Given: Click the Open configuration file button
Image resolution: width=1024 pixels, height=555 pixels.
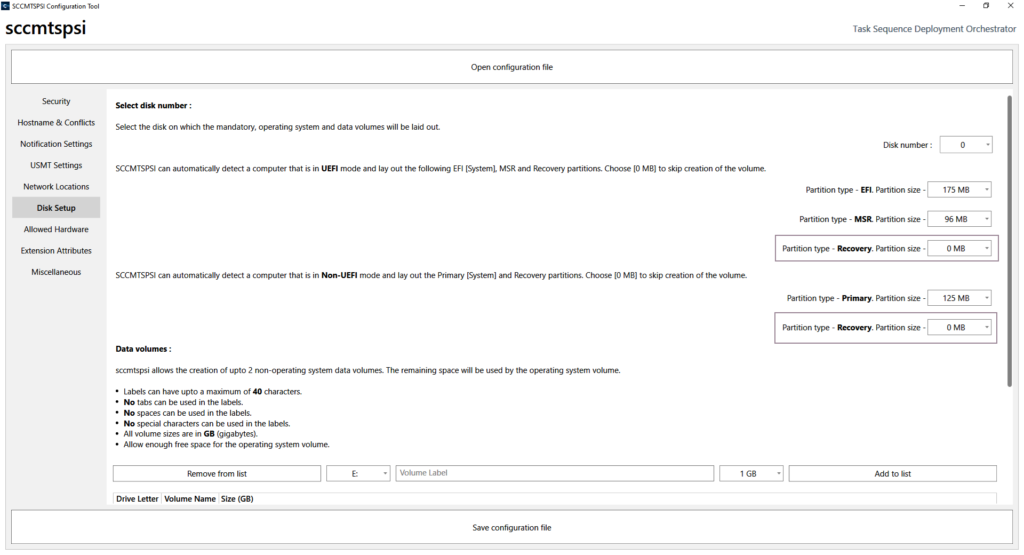Looking at the screenshot, I should [511, 67].
